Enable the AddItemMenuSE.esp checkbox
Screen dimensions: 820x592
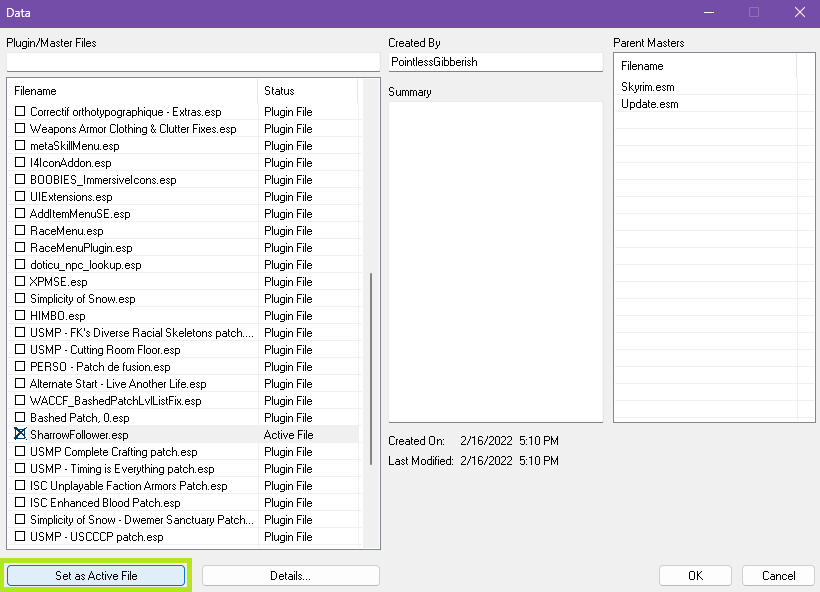tap(20, 213)
